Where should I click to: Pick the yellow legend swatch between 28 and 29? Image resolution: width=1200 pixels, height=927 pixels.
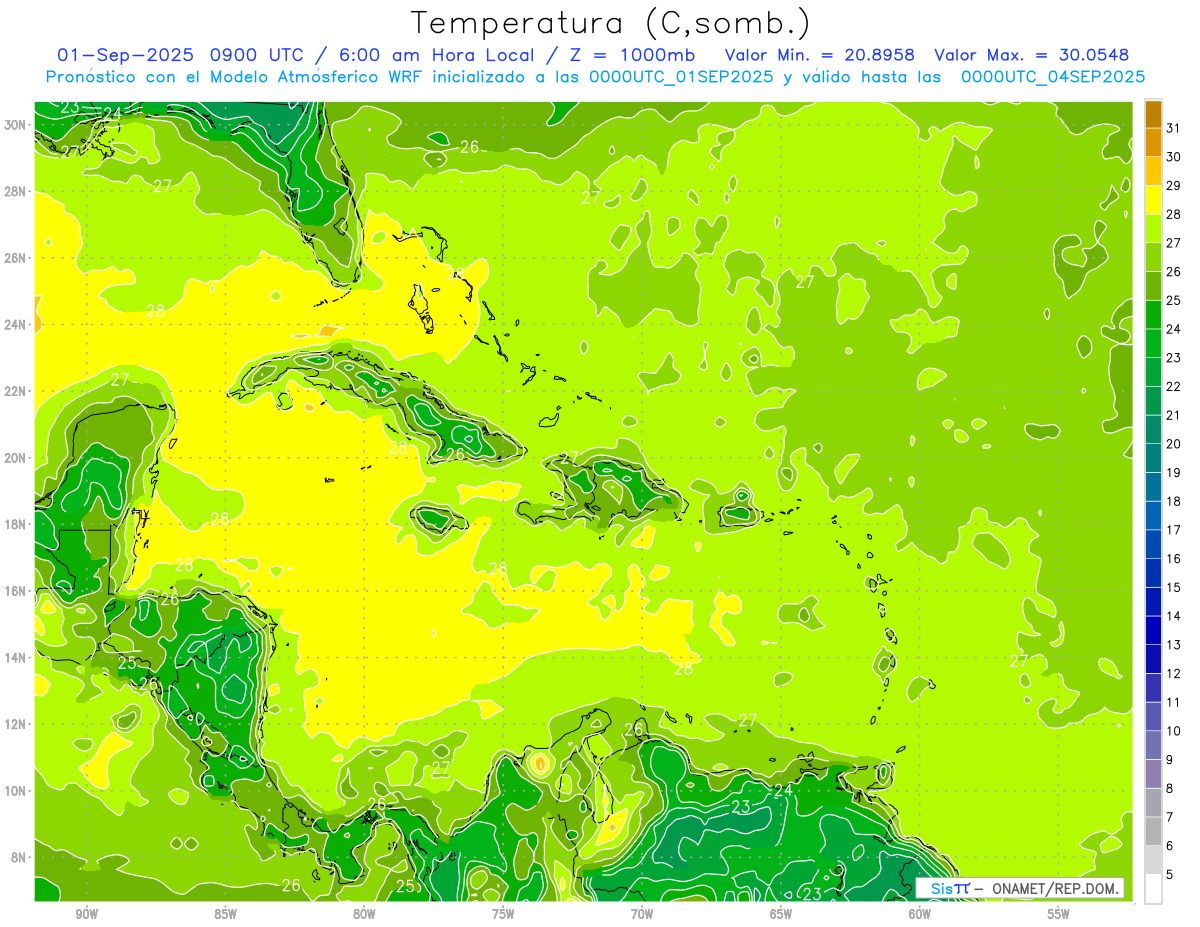pos(1153,200)
